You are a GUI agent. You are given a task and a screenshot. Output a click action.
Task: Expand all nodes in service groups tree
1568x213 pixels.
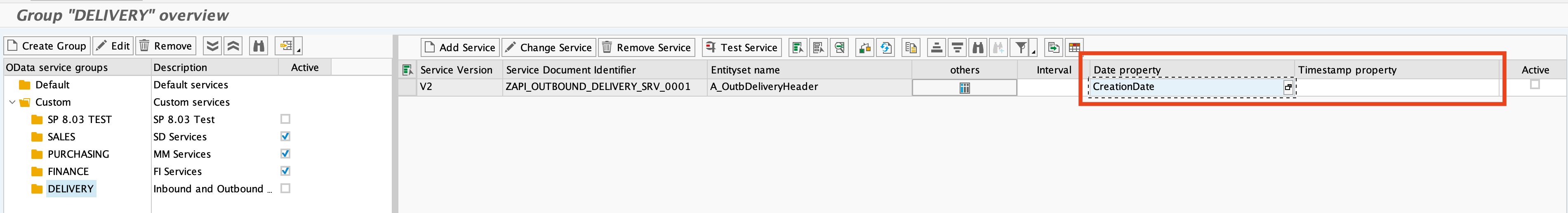(x=212, y=46)
